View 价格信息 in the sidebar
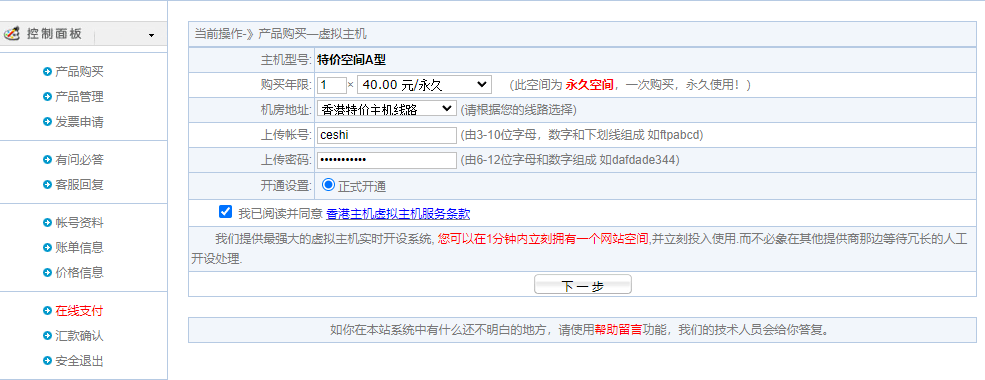This screenshot has width=985, height=380. coord(79,273)
